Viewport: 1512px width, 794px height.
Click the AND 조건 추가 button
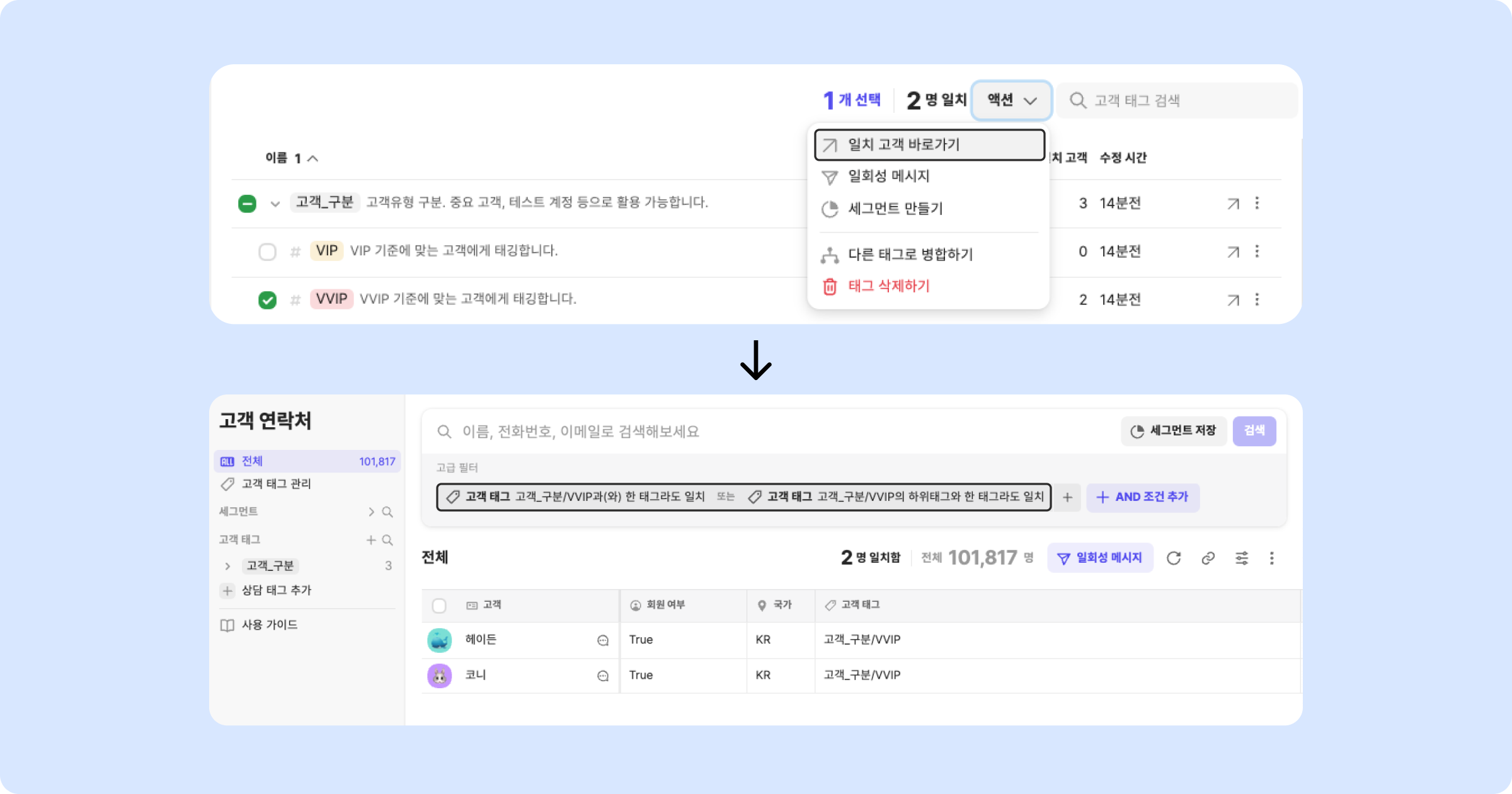coord(1142,497)
